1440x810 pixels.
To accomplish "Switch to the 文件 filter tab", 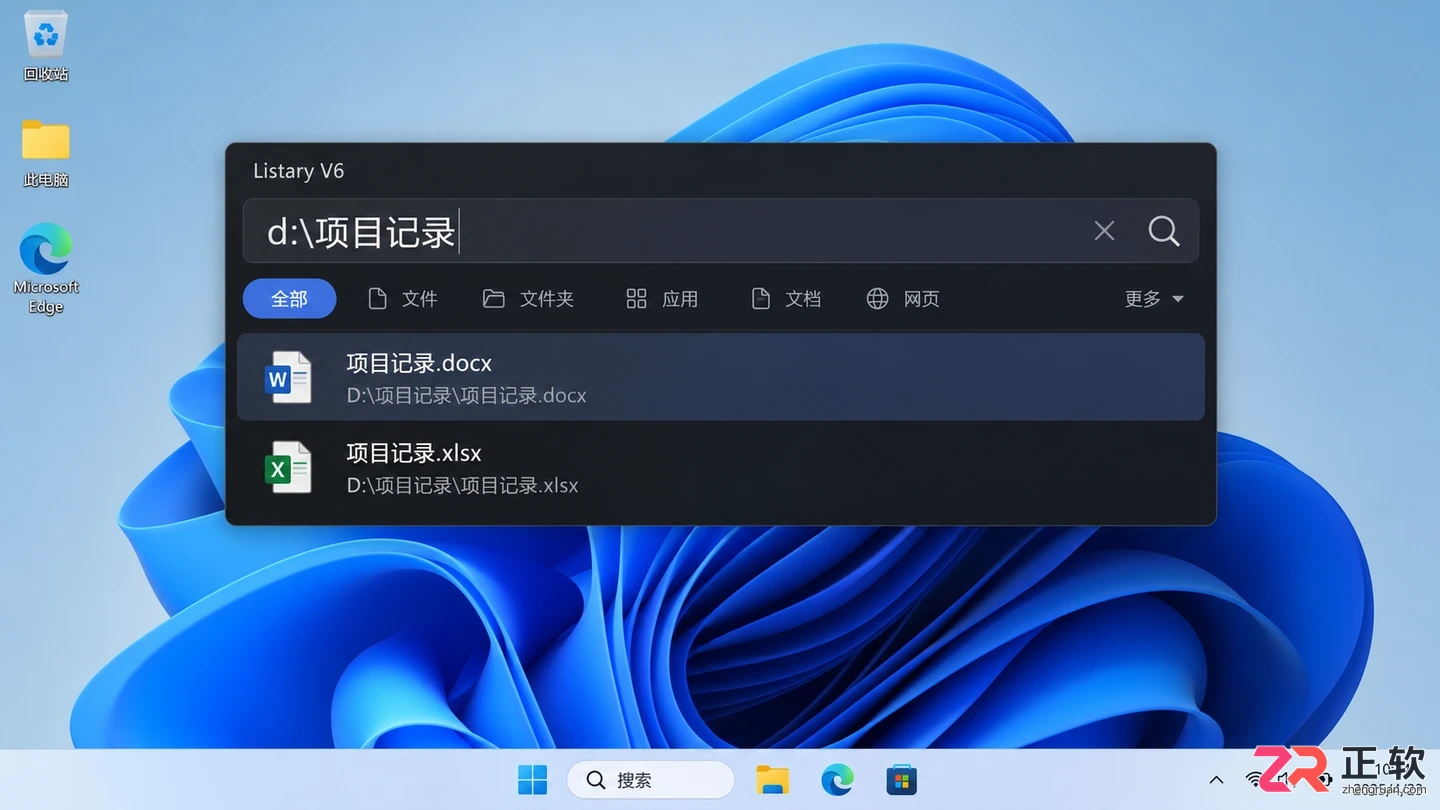I will point(403,298).
